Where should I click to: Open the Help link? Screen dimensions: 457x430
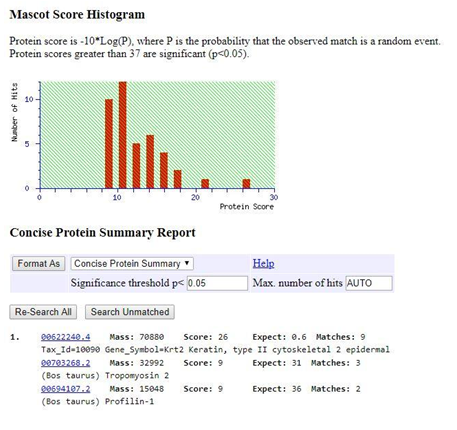click(x=263, y=263)
